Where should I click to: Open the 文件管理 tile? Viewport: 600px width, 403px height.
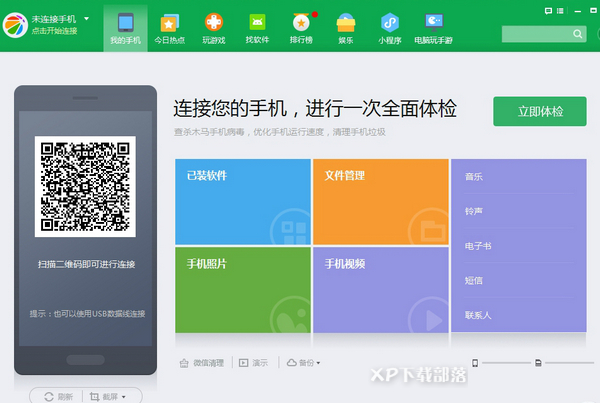pyautogui.click(x=381, y=202)
